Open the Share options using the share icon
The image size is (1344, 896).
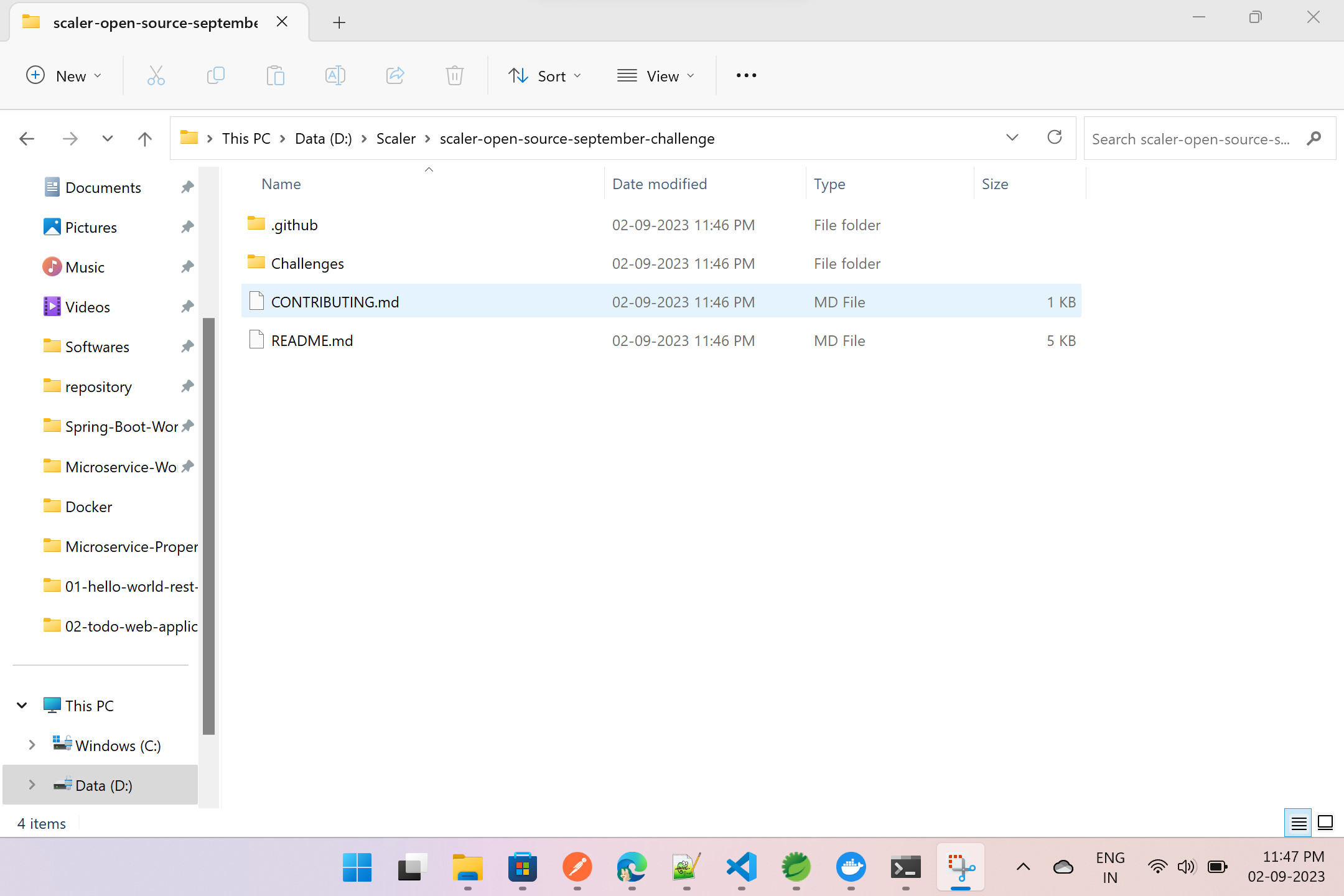[x=394, y=75]
